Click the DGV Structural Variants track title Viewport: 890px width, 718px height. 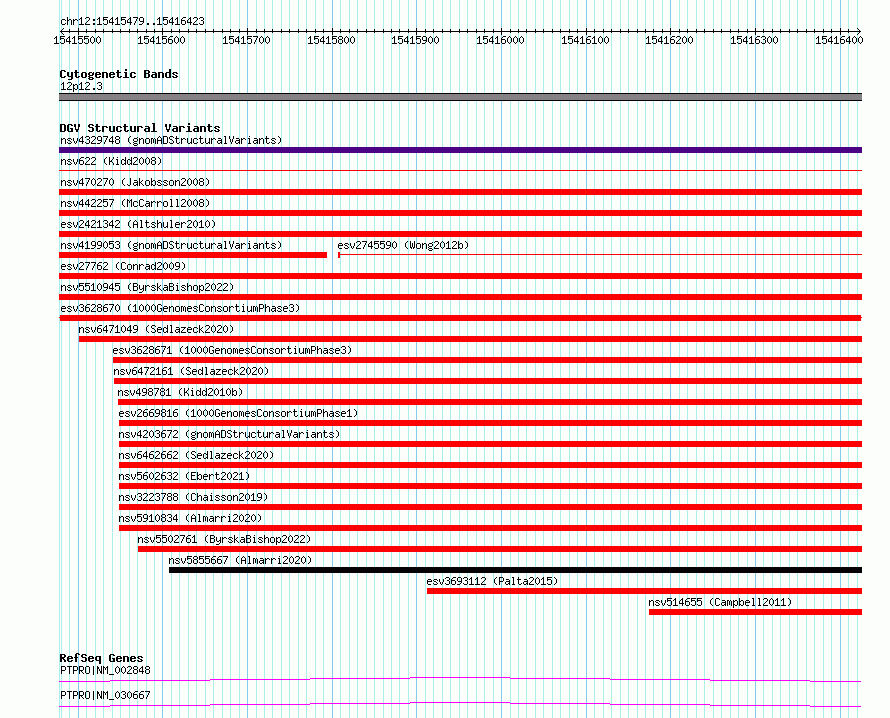pos(140,128)
